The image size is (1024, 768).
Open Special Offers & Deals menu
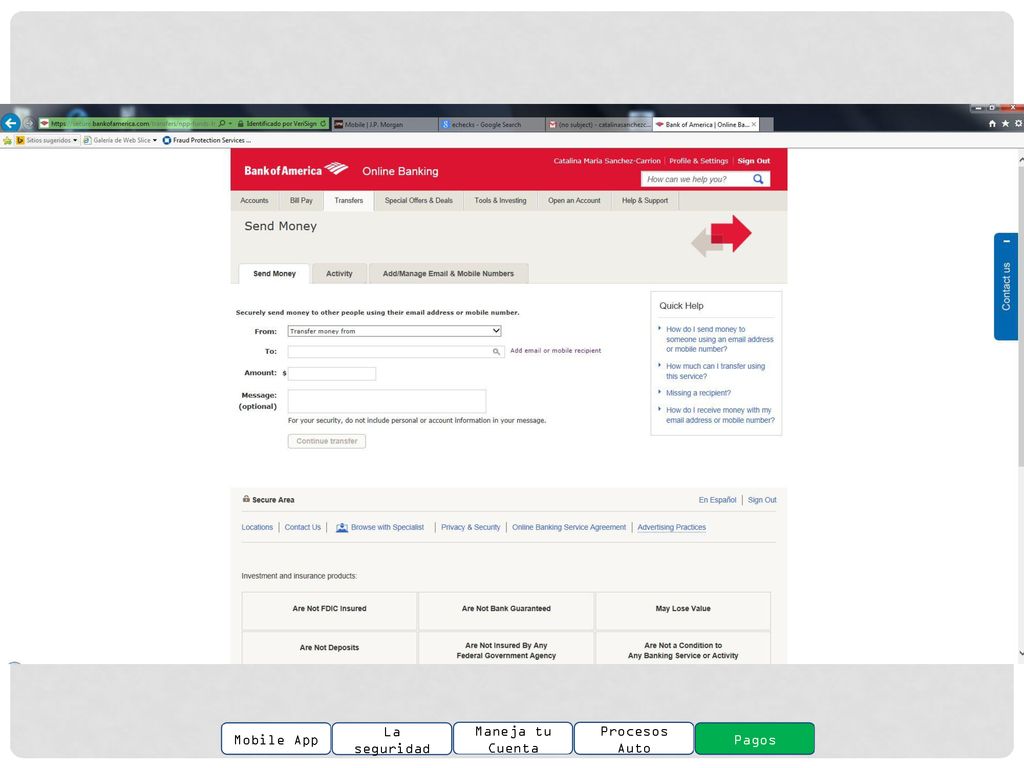[x=419, y=200]
